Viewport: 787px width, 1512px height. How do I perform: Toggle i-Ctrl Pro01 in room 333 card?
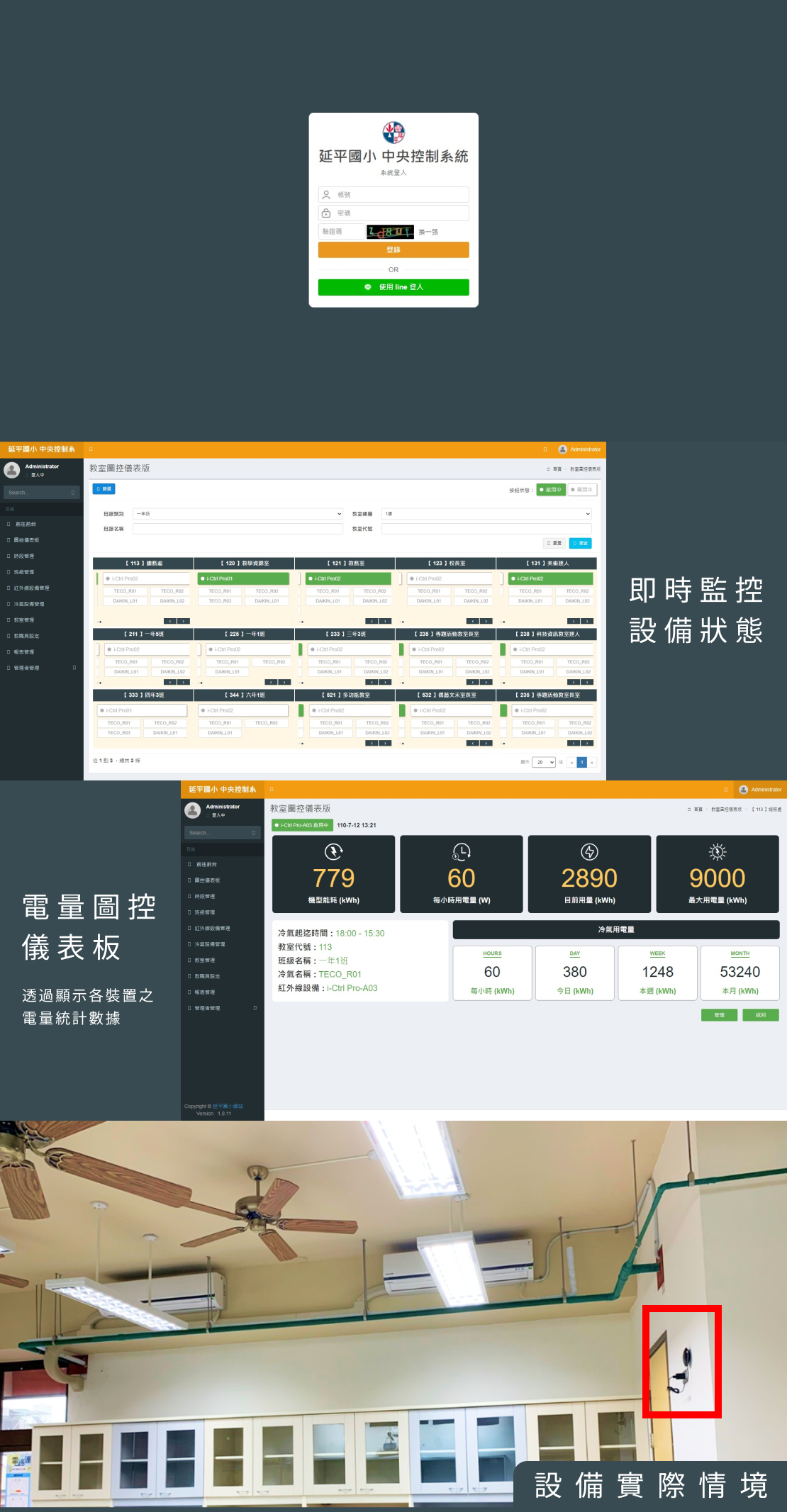[142, 710]
